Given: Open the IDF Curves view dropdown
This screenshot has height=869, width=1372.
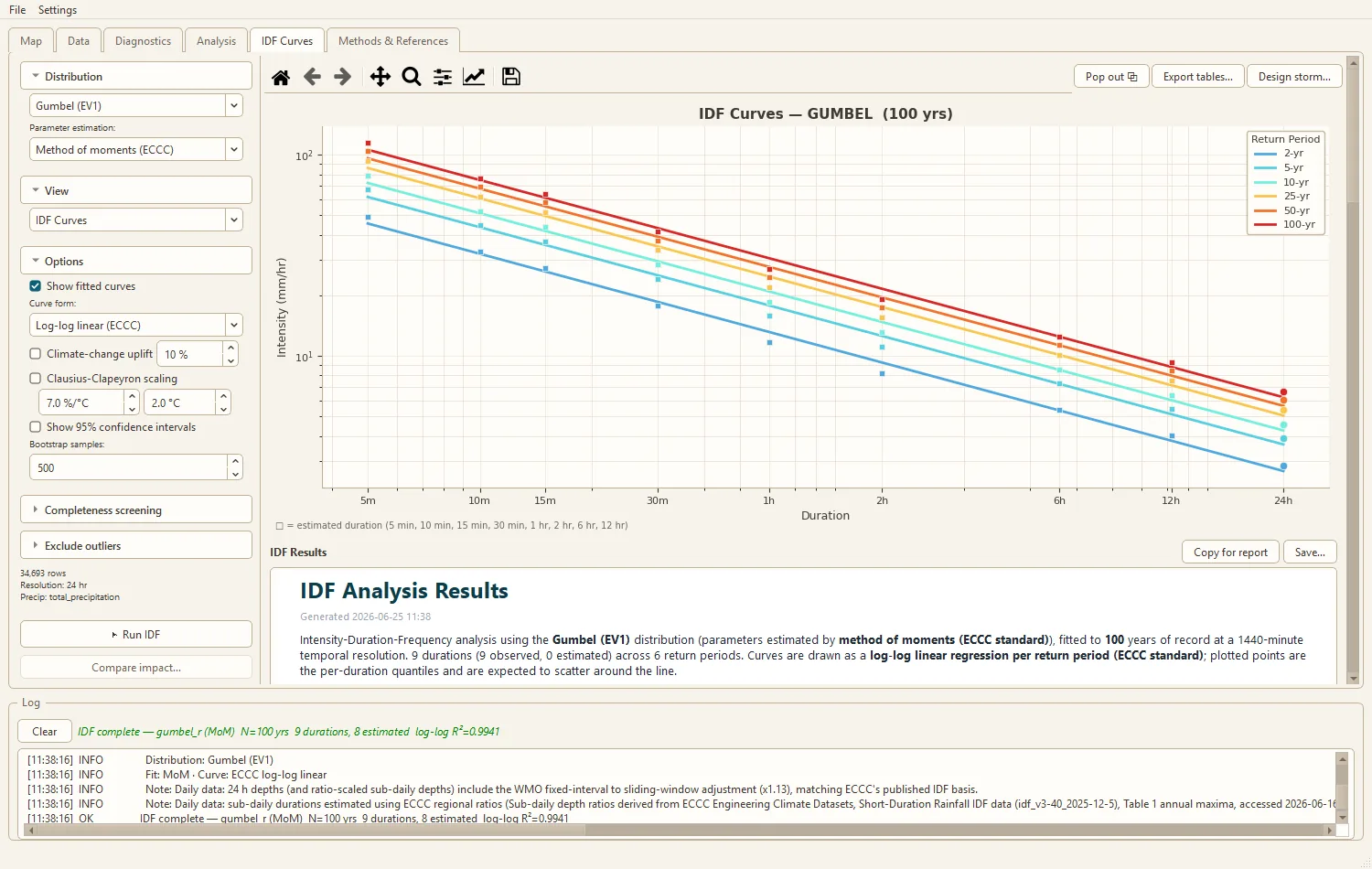Looking at the screenshot, I should pyautogui.click(x=135, y=220).
